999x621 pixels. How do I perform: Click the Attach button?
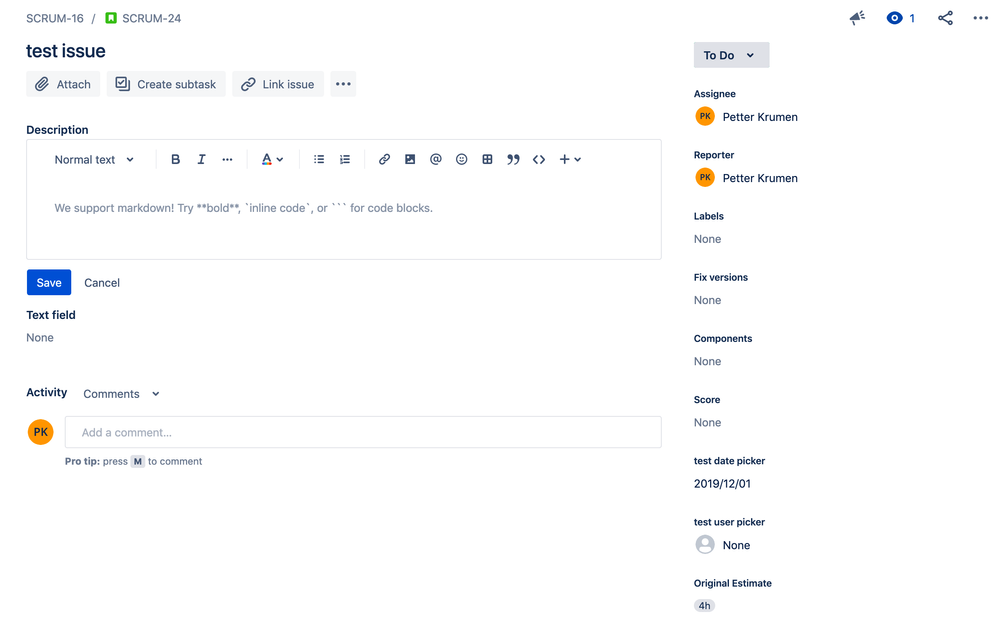click(x=63, y=84)
